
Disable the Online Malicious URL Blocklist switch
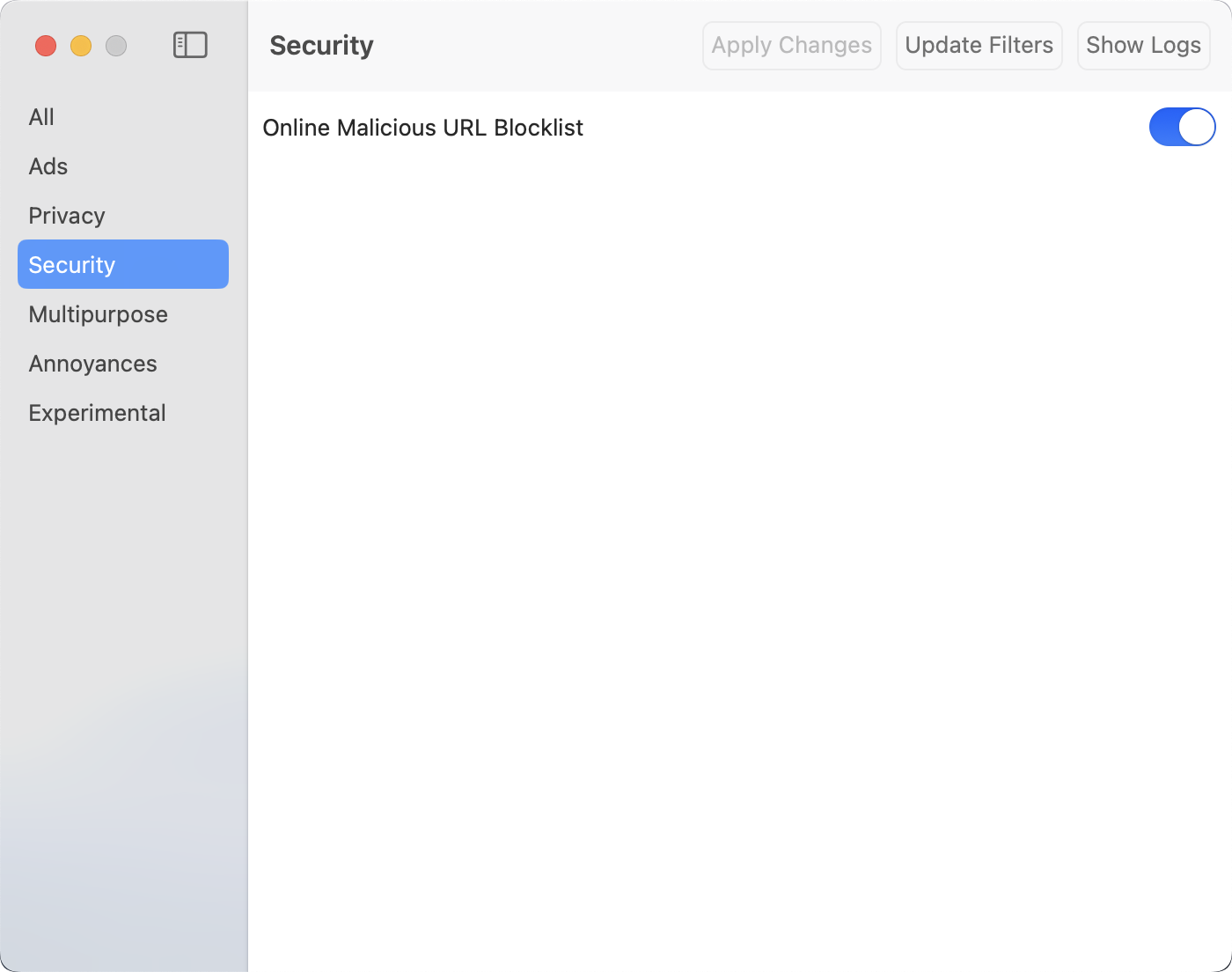[1182, 127]
